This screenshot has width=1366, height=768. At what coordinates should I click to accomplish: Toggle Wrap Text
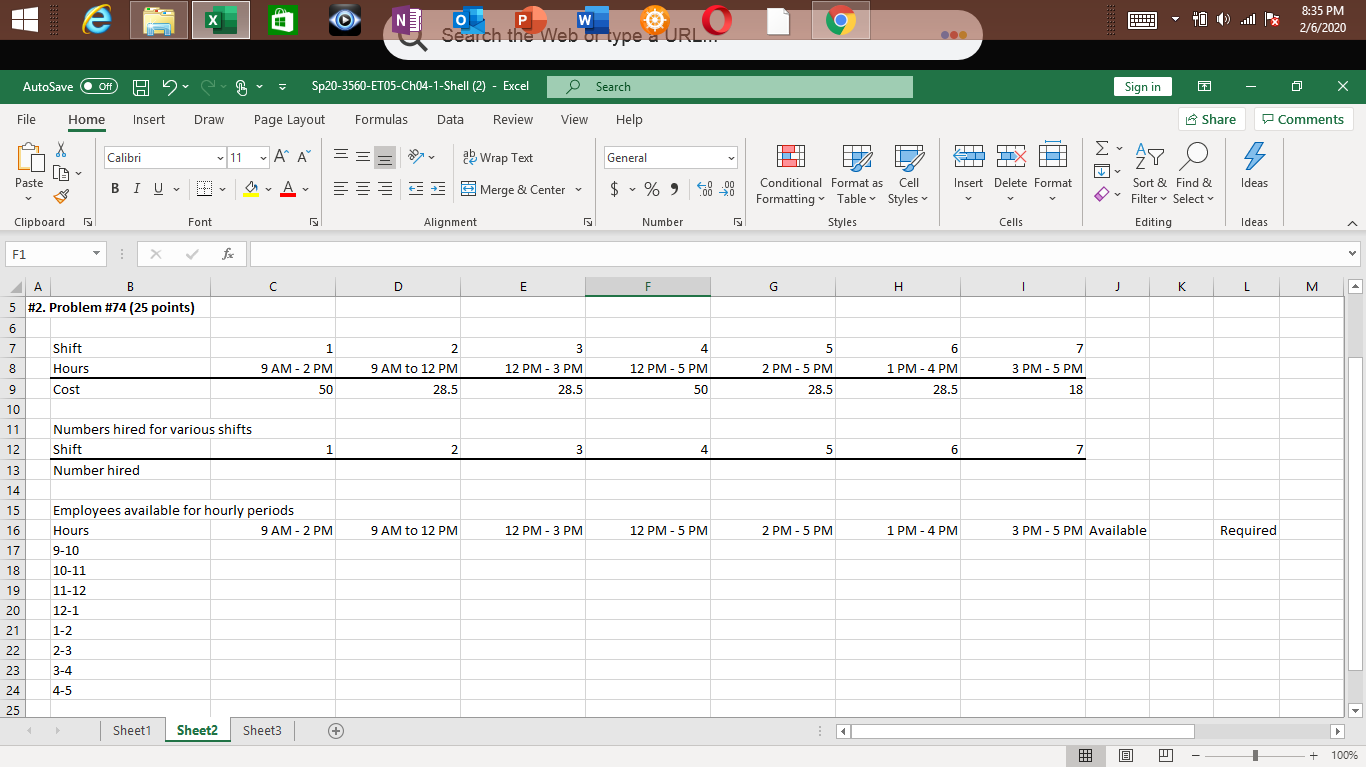(x=498, y=158)
